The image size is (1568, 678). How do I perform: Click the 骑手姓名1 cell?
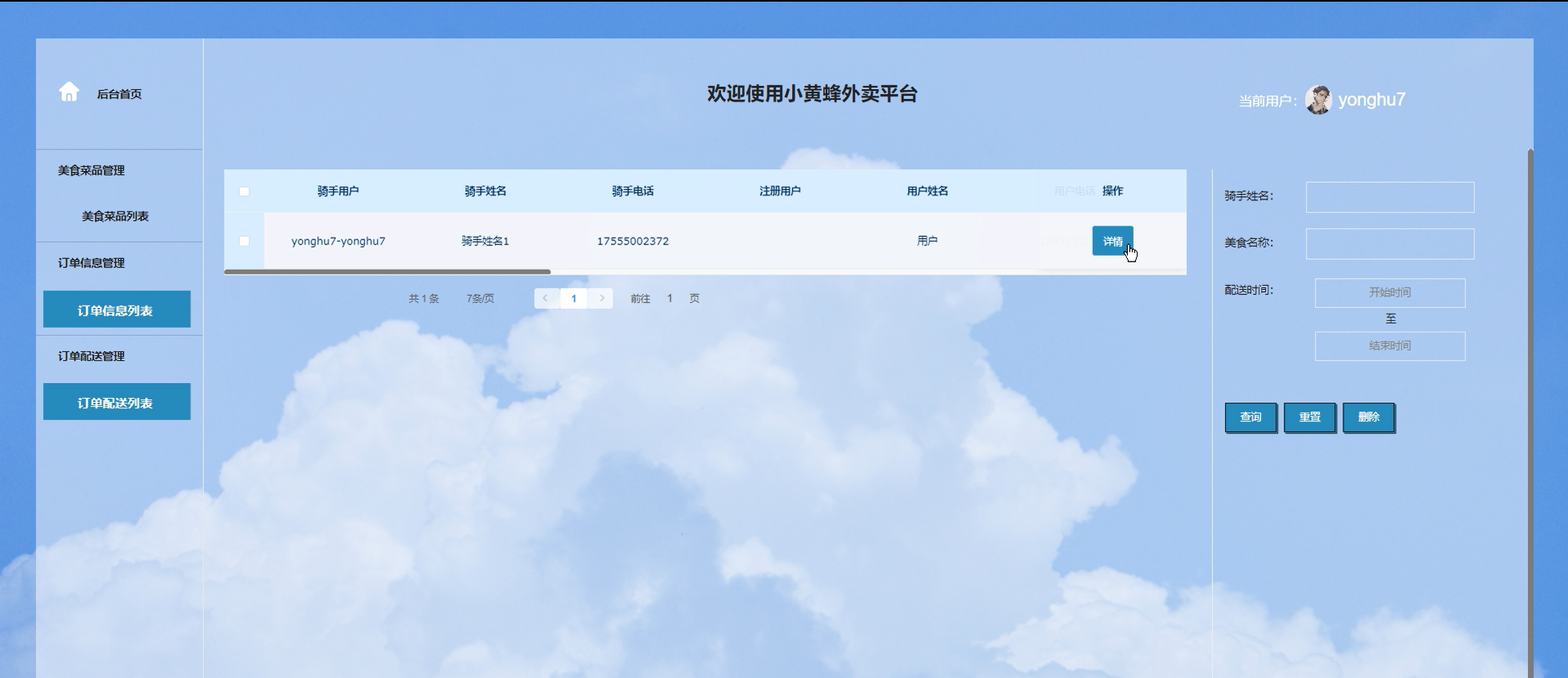point(485,241)
